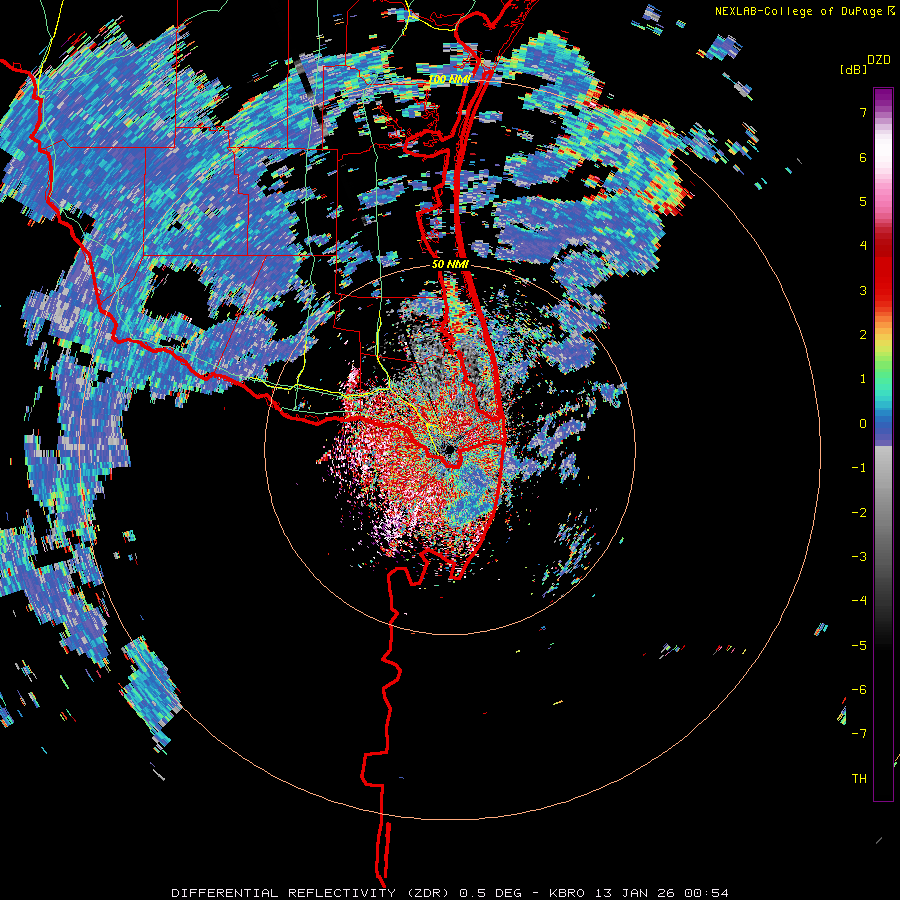Click the -1 value on the ZDR scale
This screenshot has width=900, height=900.
tap(859, 468)
